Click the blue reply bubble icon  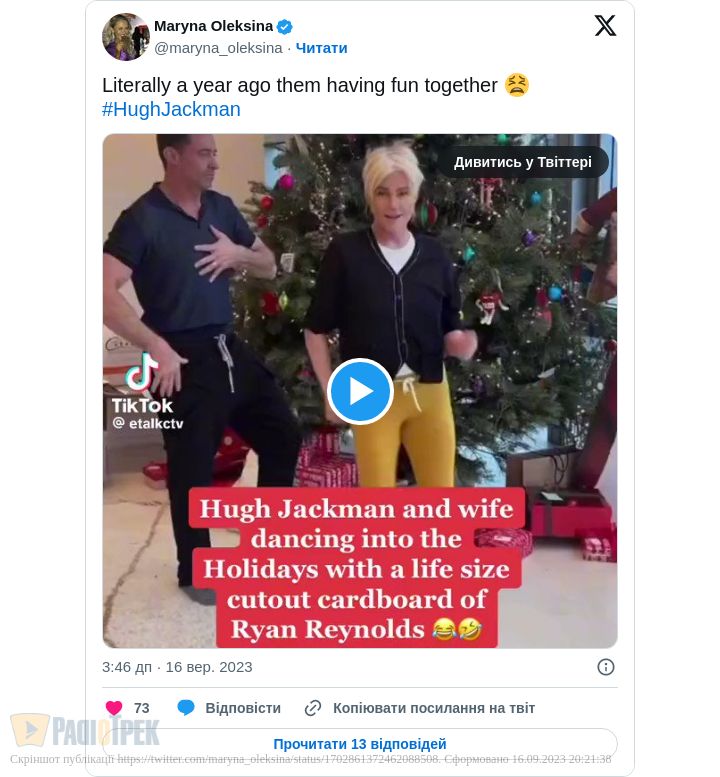click(186, 708)
